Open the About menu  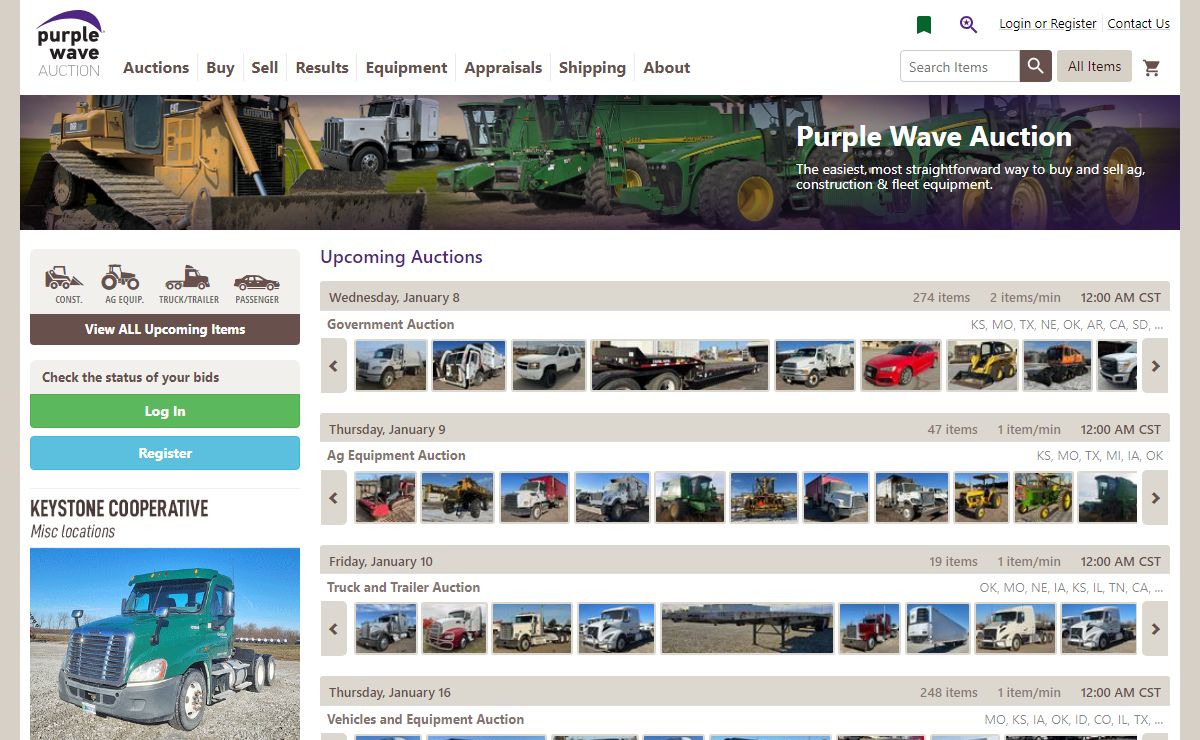667,68
